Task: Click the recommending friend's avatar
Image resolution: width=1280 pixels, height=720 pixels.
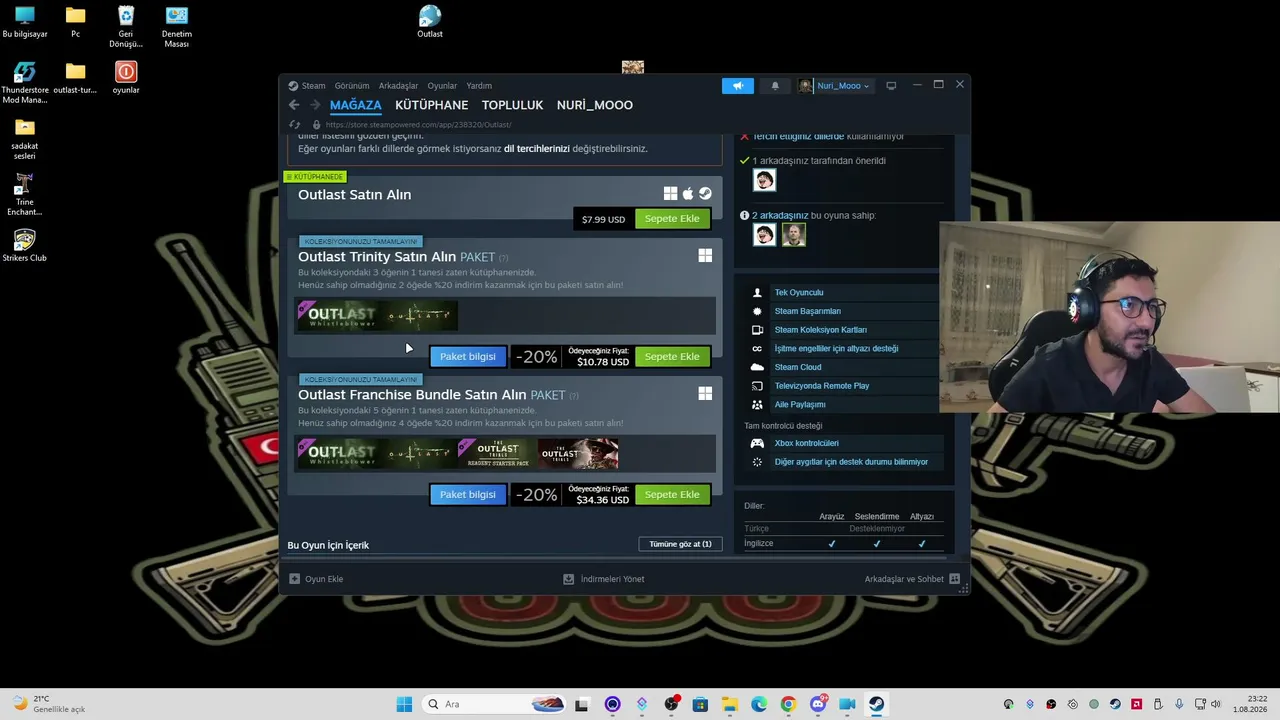Action: [x=764, y=180]
